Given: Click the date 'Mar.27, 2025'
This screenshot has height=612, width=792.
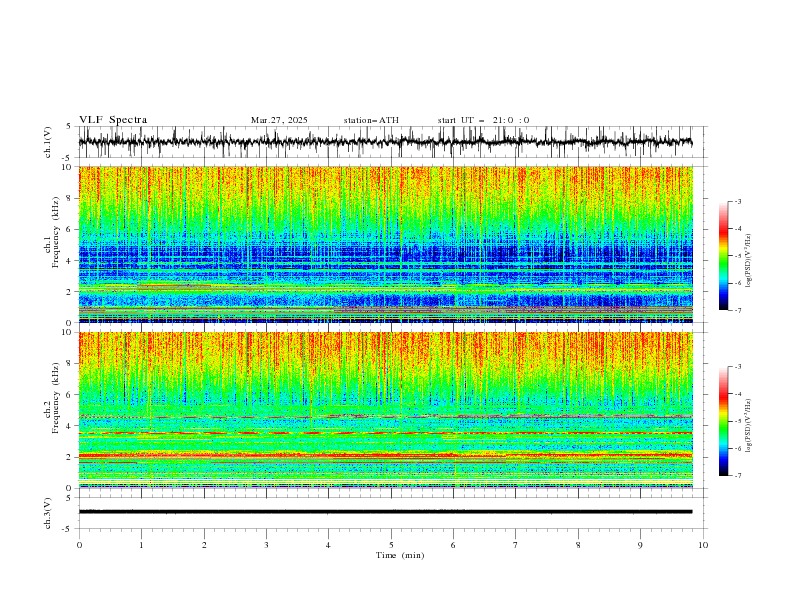Looking at the screenshot, I should 279,120.
